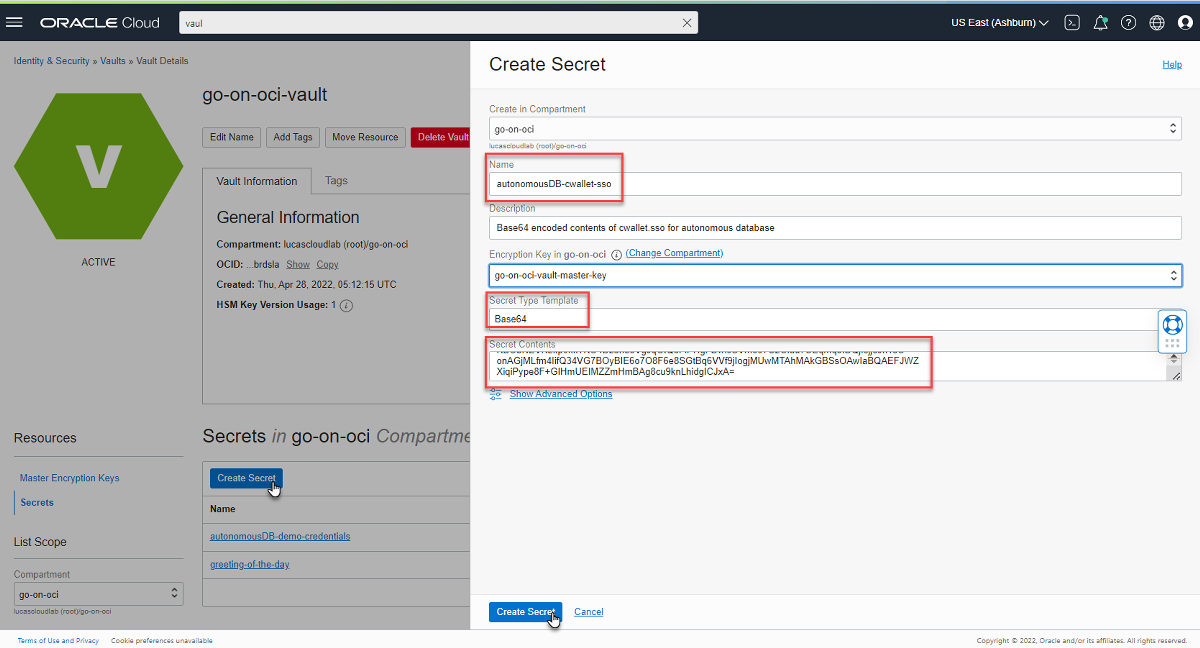Open the announcements bell icon
This screenshot has width=1200, height=648.
pos(1100,22)
